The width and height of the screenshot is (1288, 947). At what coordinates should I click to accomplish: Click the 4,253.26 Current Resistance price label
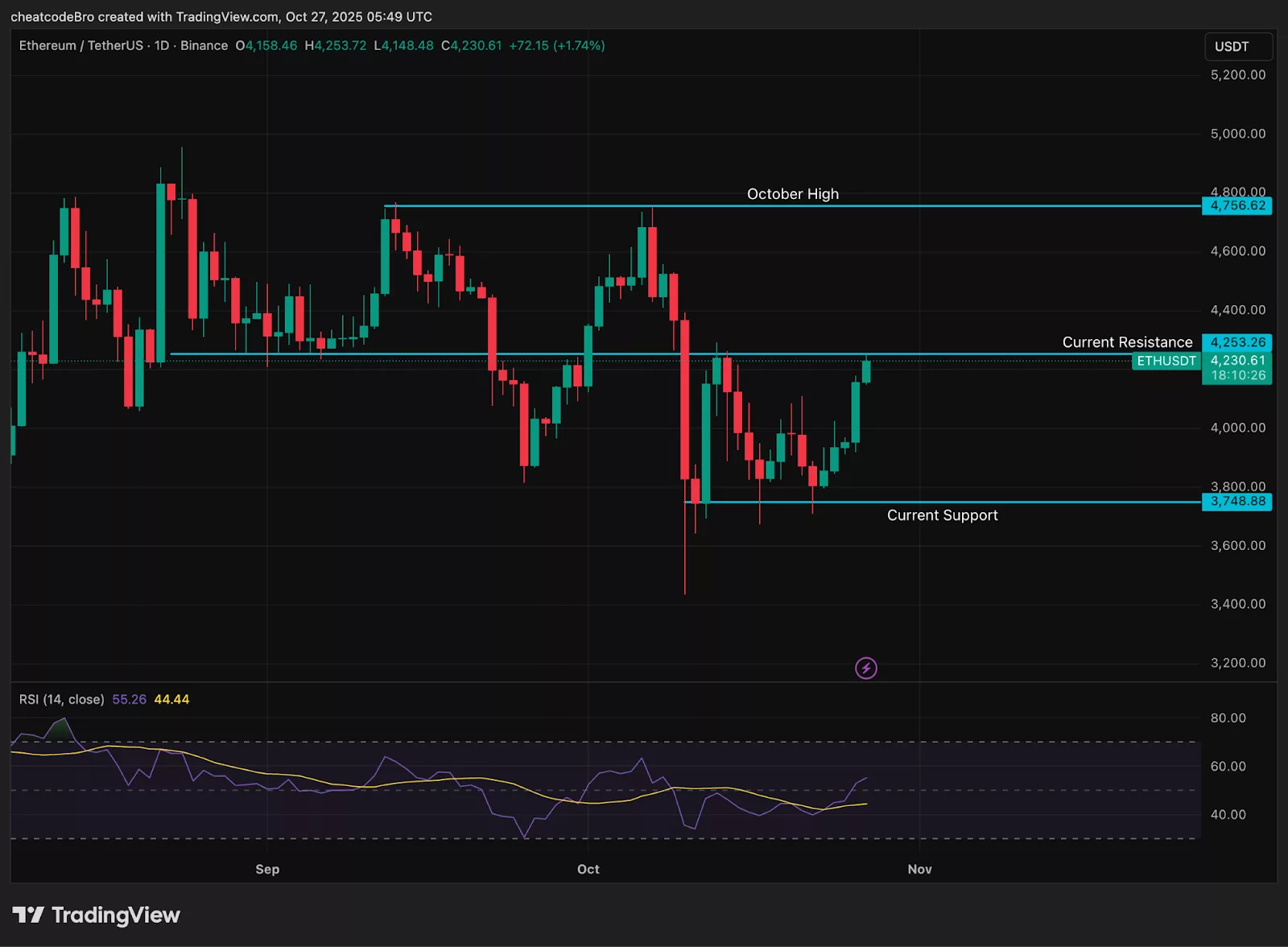[1237, 341]
